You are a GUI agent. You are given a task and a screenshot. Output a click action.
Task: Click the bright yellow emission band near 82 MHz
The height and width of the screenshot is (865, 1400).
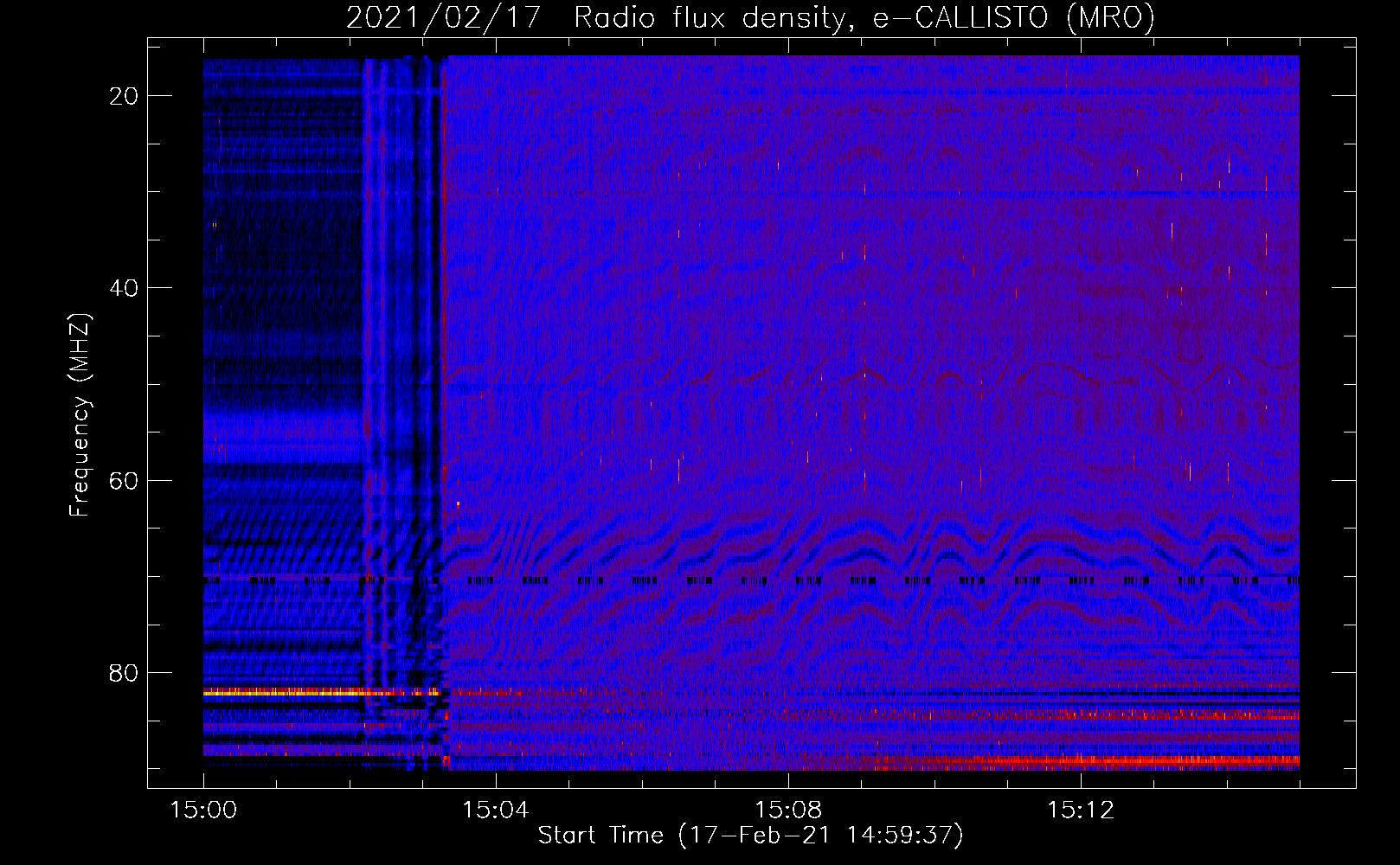coord(320,692)
